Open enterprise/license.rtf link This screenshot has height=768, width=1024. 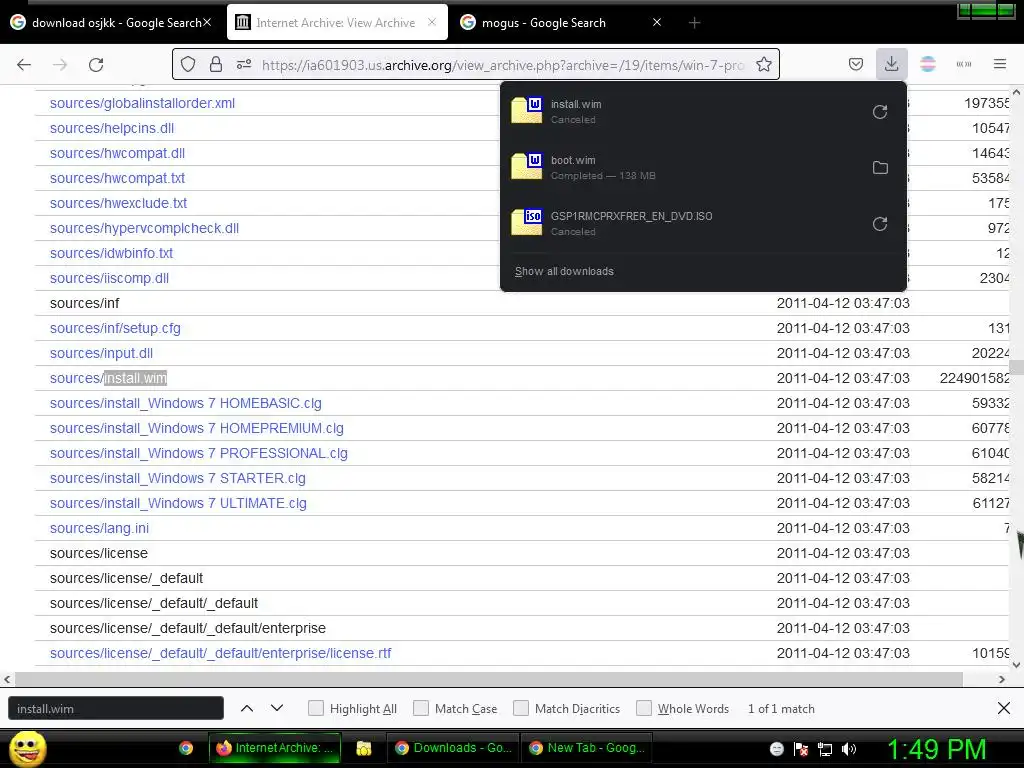pyautogui.click(x=221, y=653)
